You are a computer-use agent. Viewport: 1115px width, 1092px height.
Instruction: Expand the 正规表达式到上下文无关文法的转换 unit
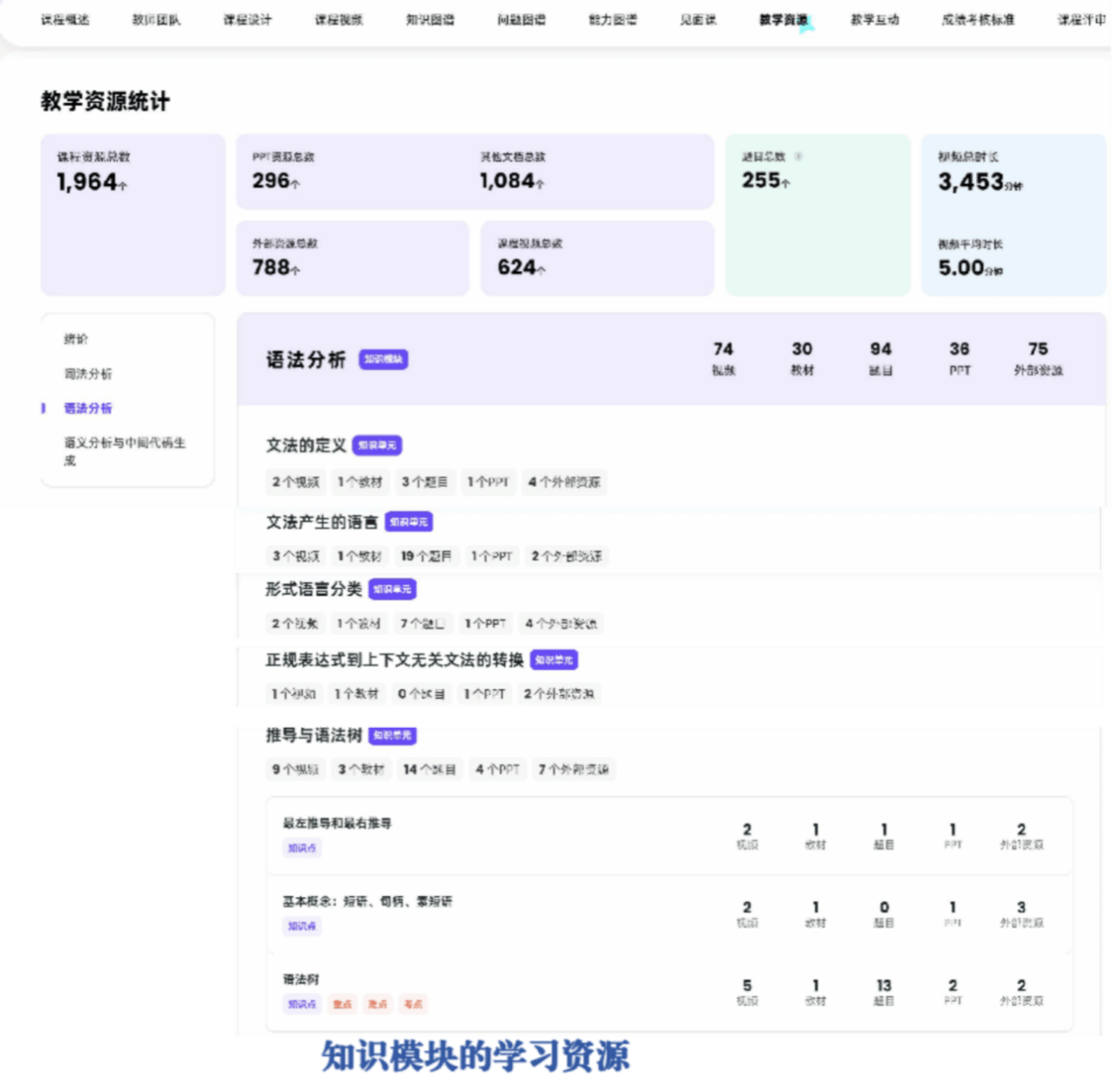[x=394, y=659]
